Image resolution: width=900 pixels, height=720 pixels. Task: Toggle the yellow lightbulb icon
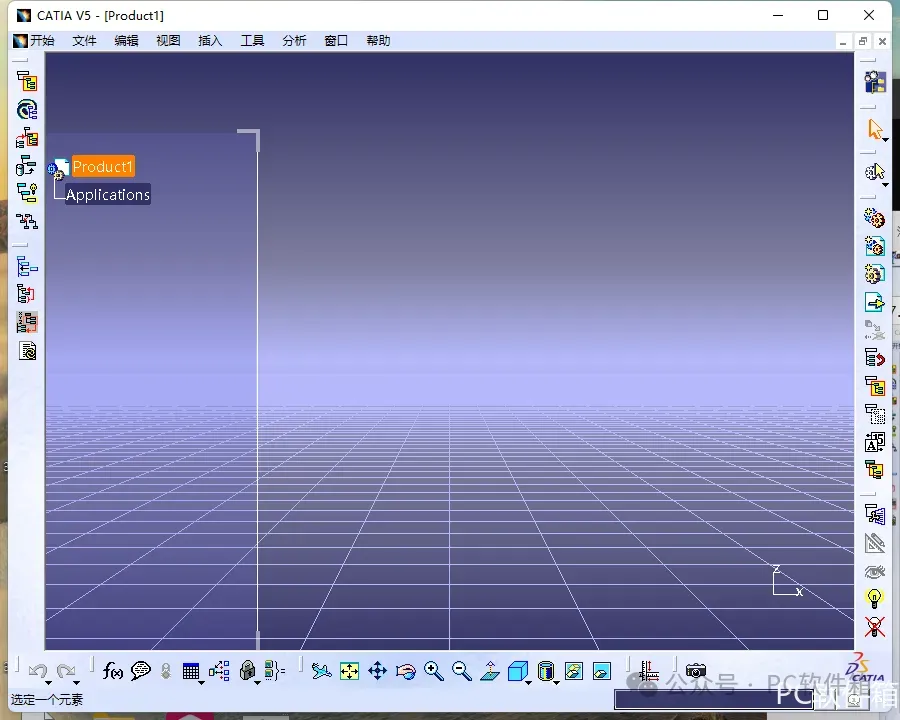[874, 599]
